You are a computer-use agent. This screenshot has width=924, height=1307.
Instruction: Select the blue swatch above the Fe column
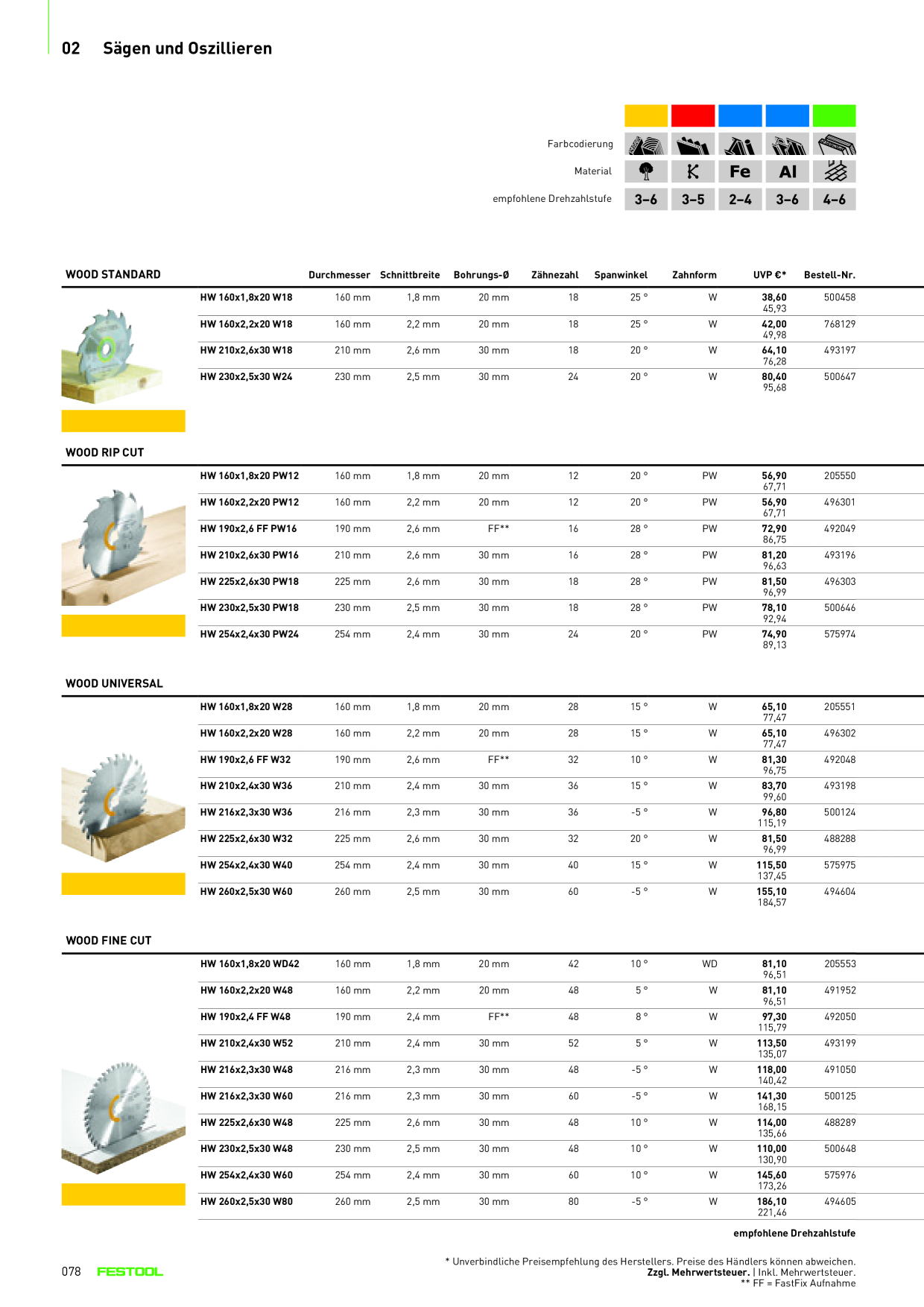point(740,116)
